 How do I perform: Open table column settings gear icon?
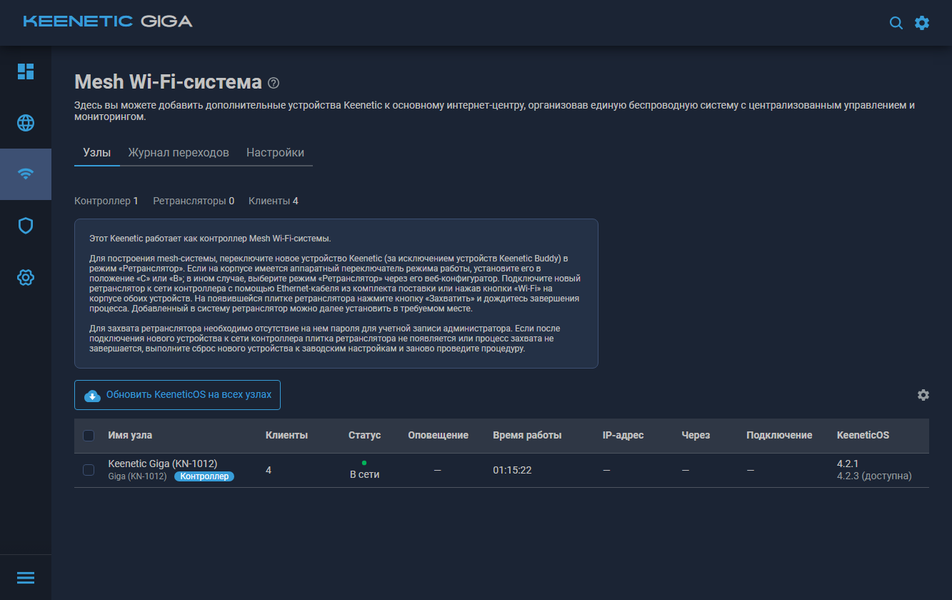point(923,395)
